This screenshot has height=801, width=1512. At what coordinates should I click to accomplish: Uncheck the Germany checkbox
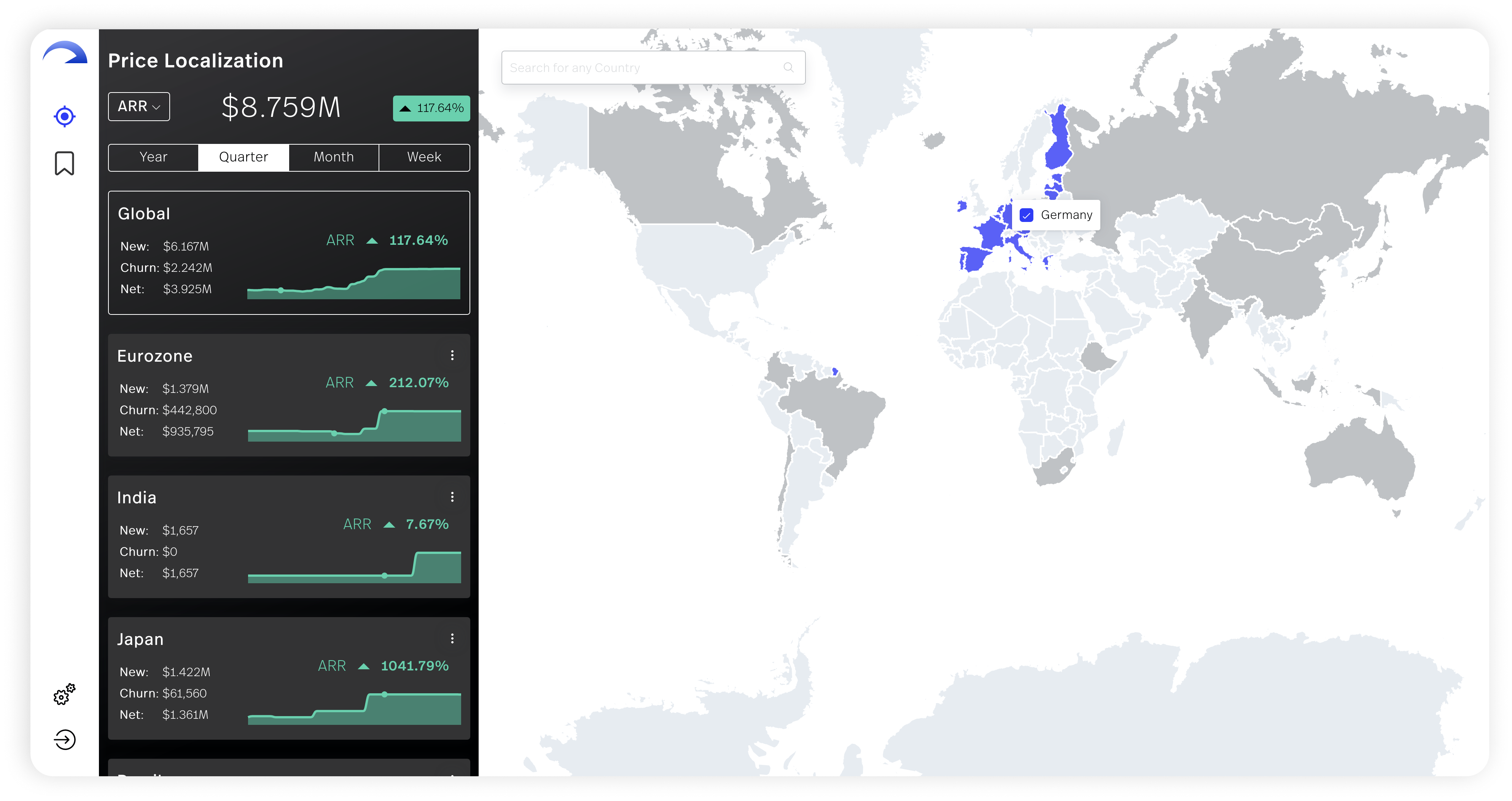tap(1027, 215)
